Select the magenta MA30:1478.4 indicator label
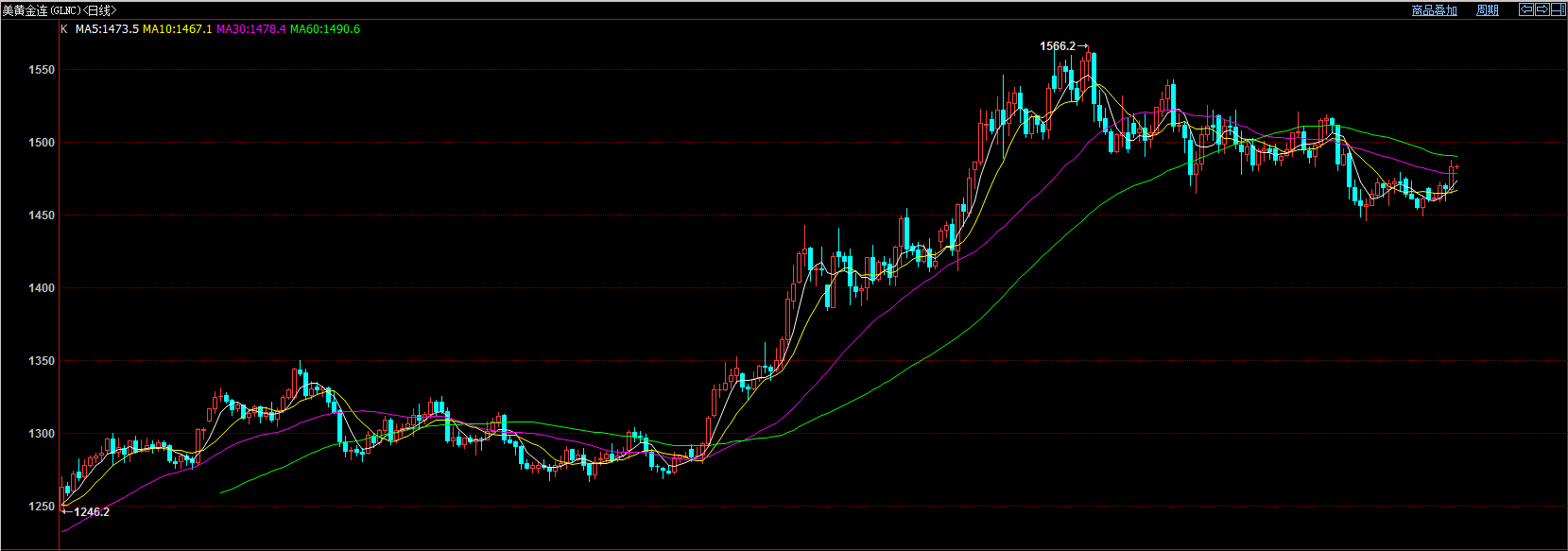Viewport: 1568px width, 551px height. (250, 29)
